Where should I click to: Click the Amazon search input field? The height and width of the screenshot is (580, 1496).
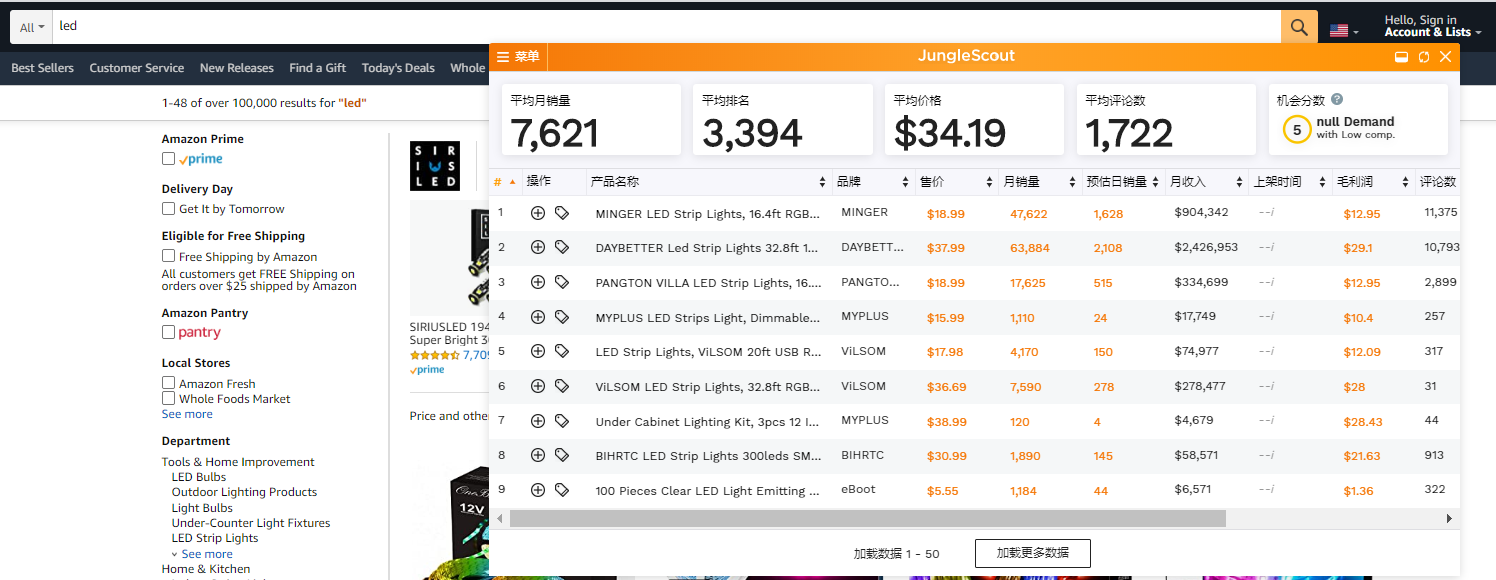666,27
